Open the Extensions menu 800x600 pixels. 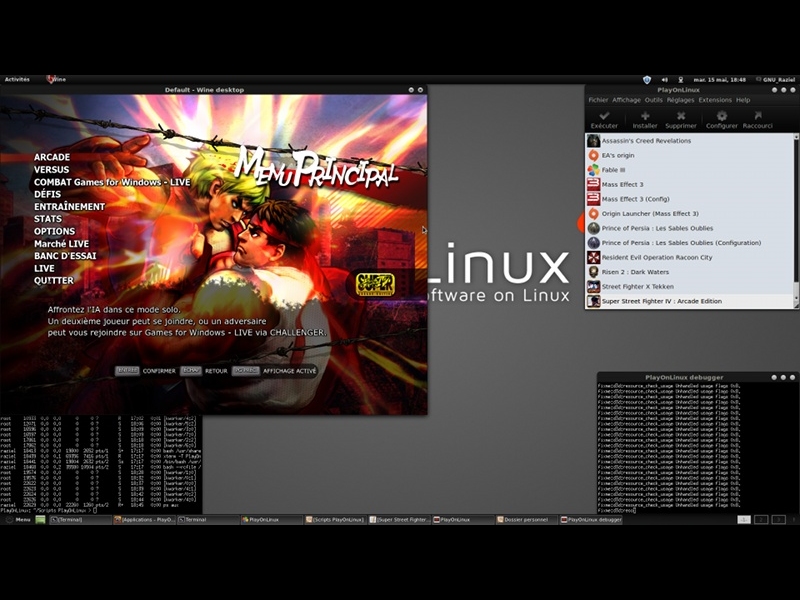coord(715,100)
